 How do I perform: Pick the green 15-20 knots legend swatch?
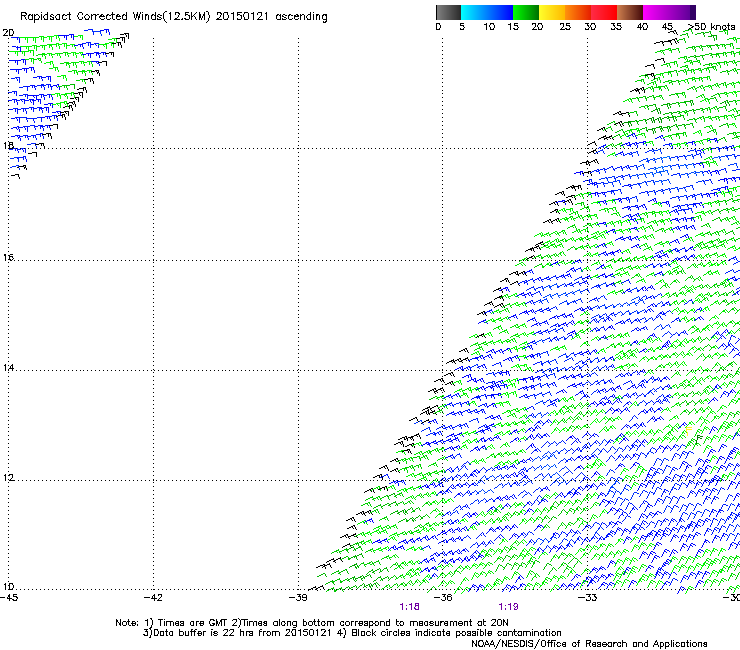(x=526, y=12)
